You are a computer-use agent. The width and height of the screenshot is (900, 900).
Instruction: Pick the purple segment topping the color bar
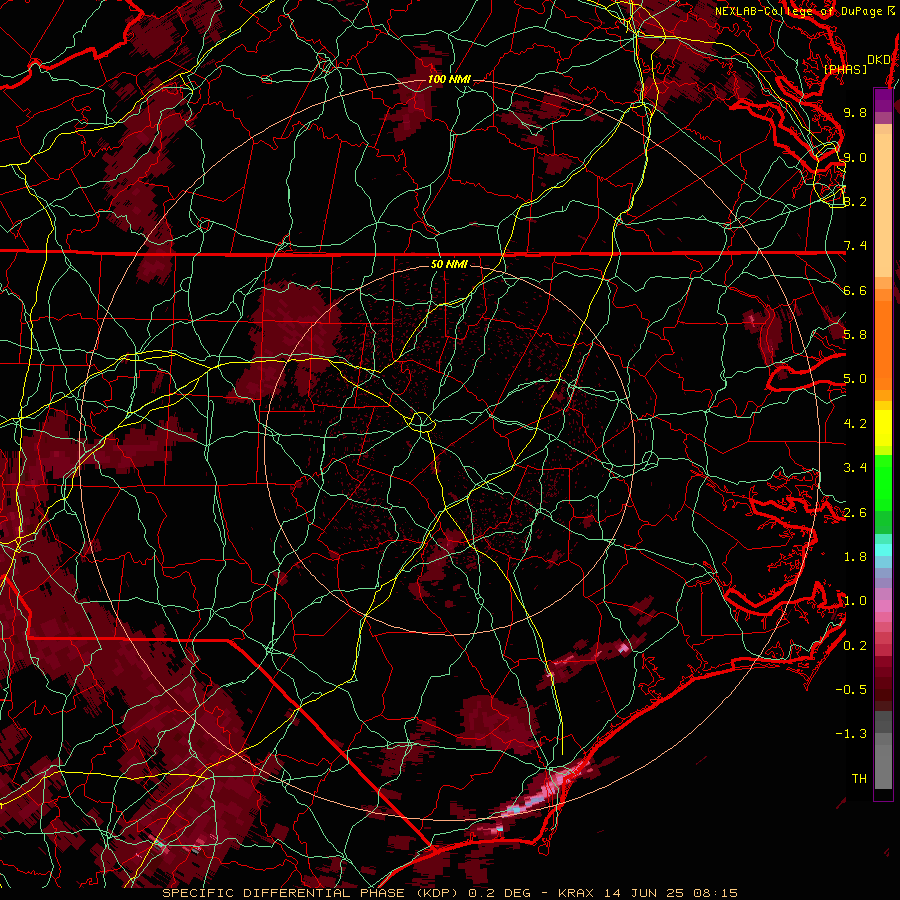tap(883, 100)
